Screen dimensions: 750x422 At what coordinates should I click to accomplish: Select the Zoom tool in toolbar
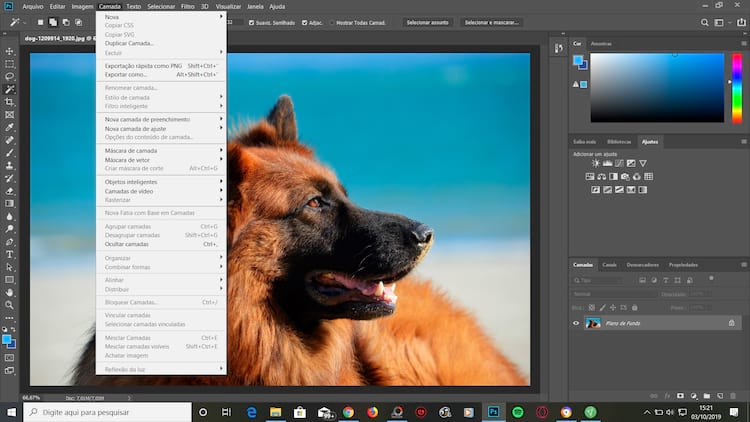(x=10, y=305)
